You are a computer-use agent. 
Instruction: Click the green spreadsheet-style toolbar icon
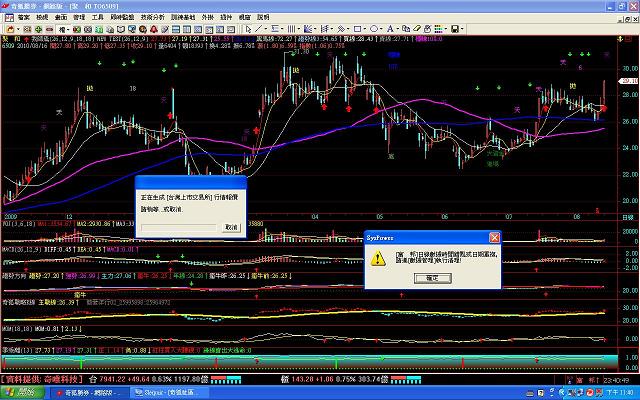[x=99, y=29]
